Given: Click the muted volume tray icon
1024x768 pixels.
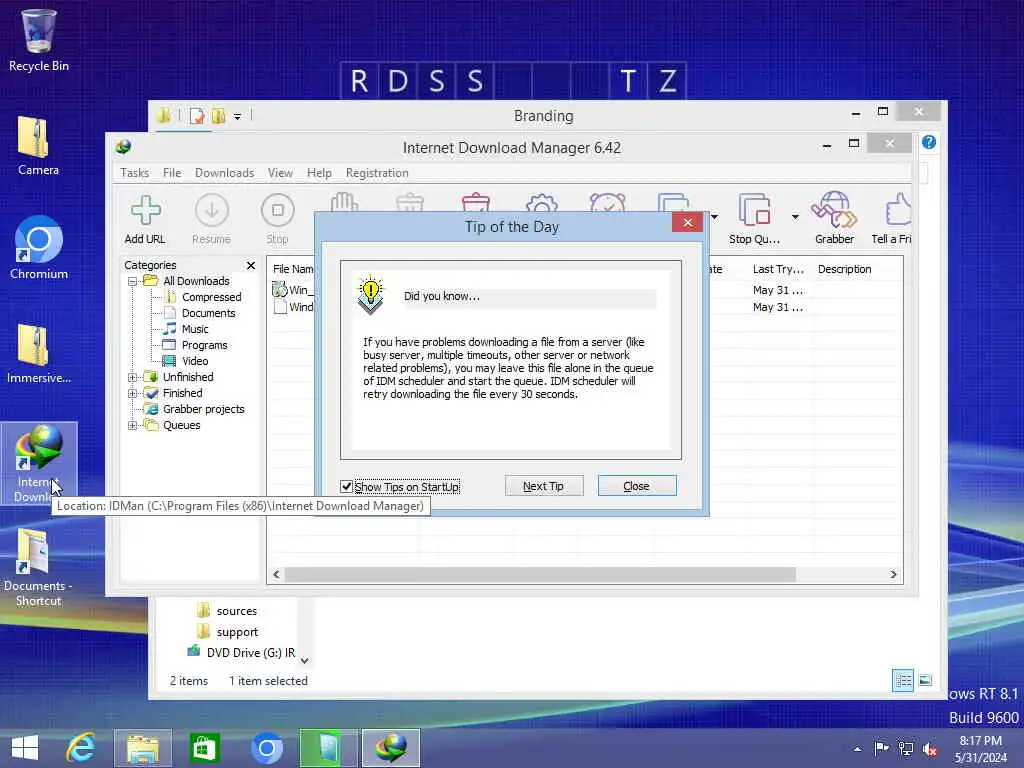Looking at the screenshot, I should [930, 748].
